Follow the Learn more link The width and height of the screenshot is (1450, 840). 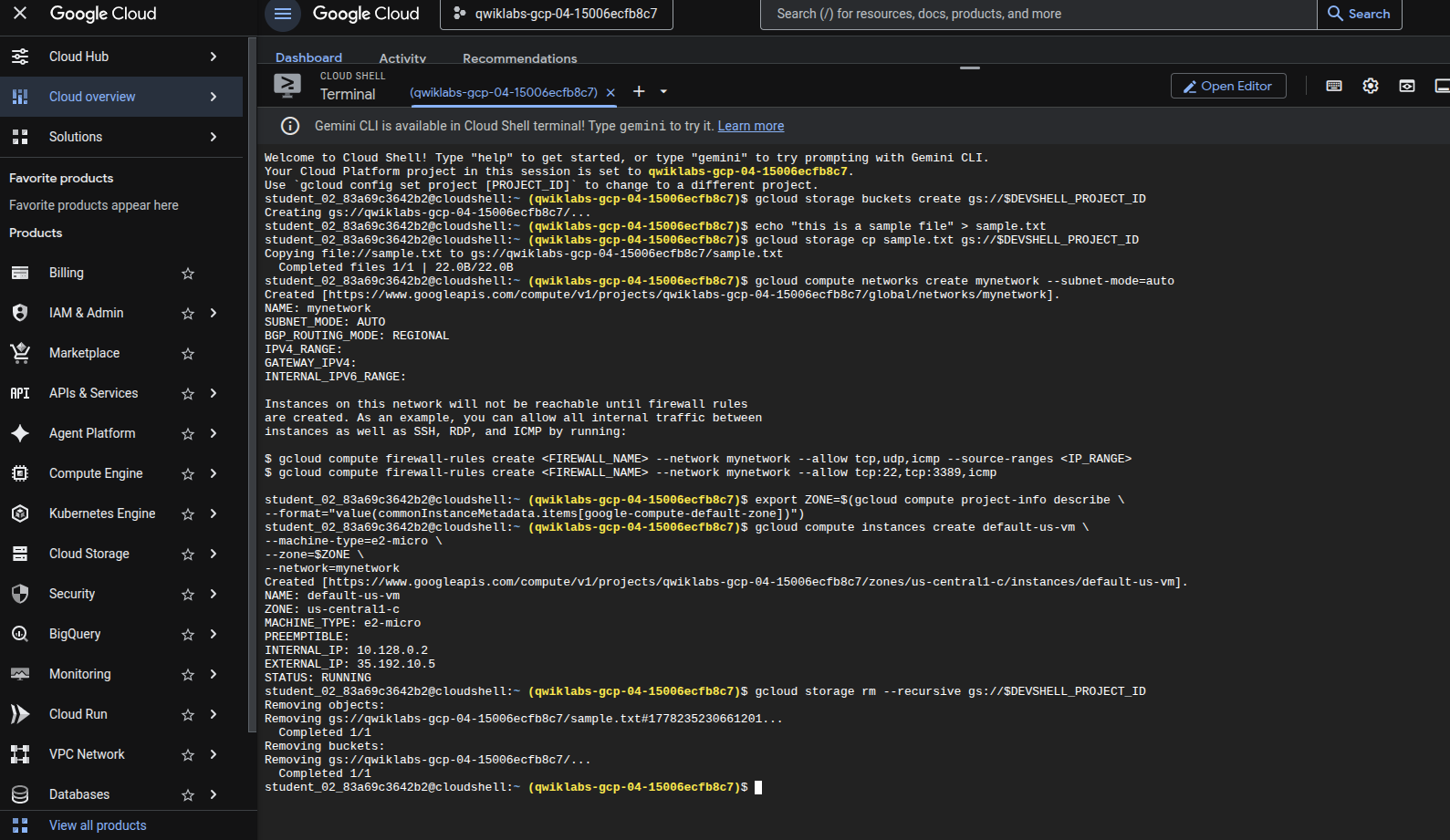click(x=751, y=126)
